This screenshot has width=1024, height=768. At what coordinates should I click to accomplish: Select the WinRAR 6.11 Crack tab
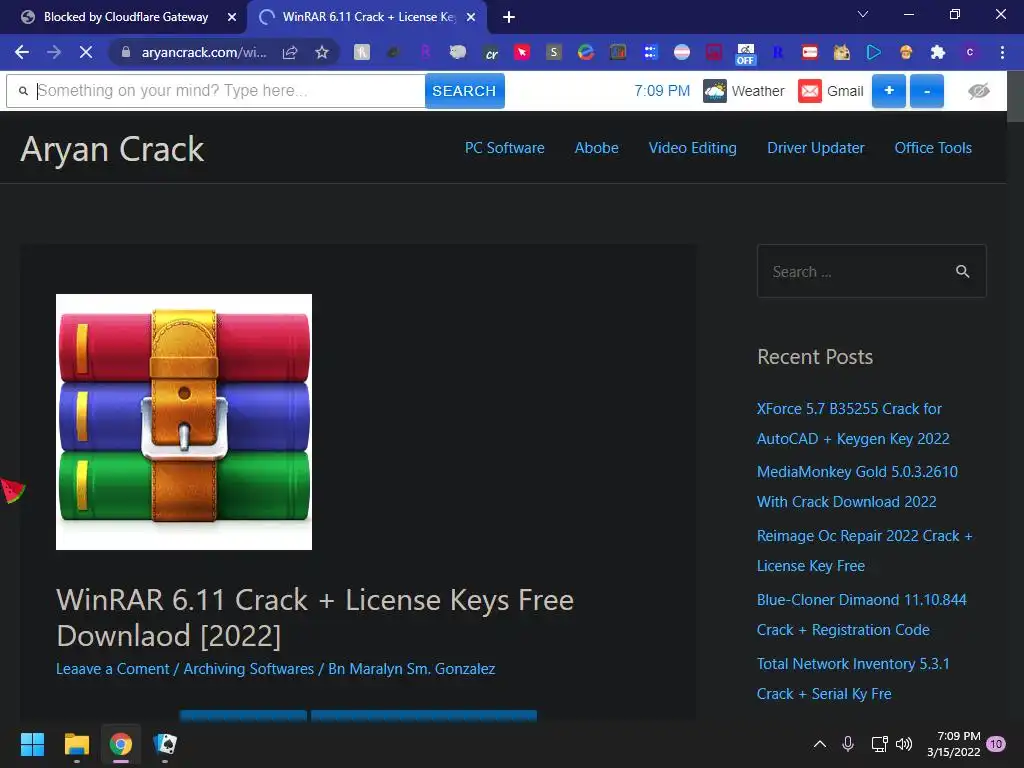(368, 17)
